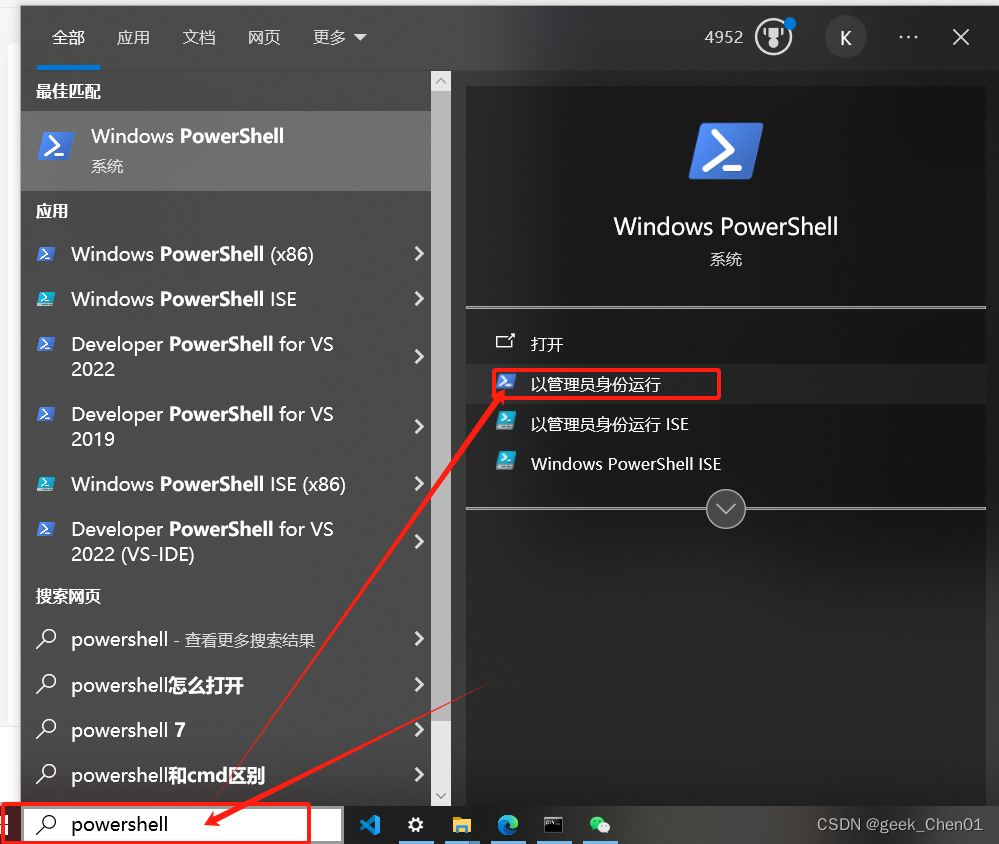Click magnifier icon beside powershell 7
Screen dimensions: 999x844
47,729
